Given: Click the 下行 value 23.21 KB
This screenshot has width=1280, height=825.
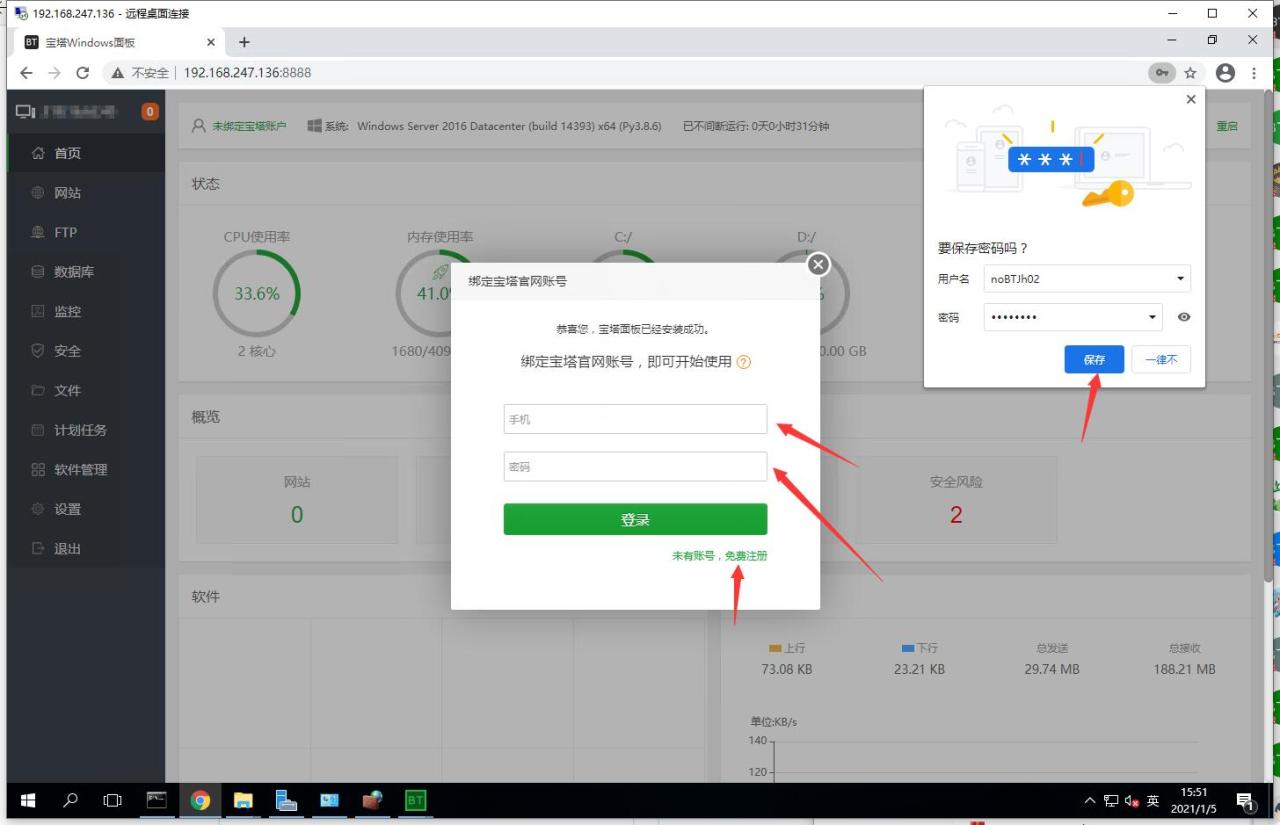Looking at the screenshot, I should [x=919, y=669].
